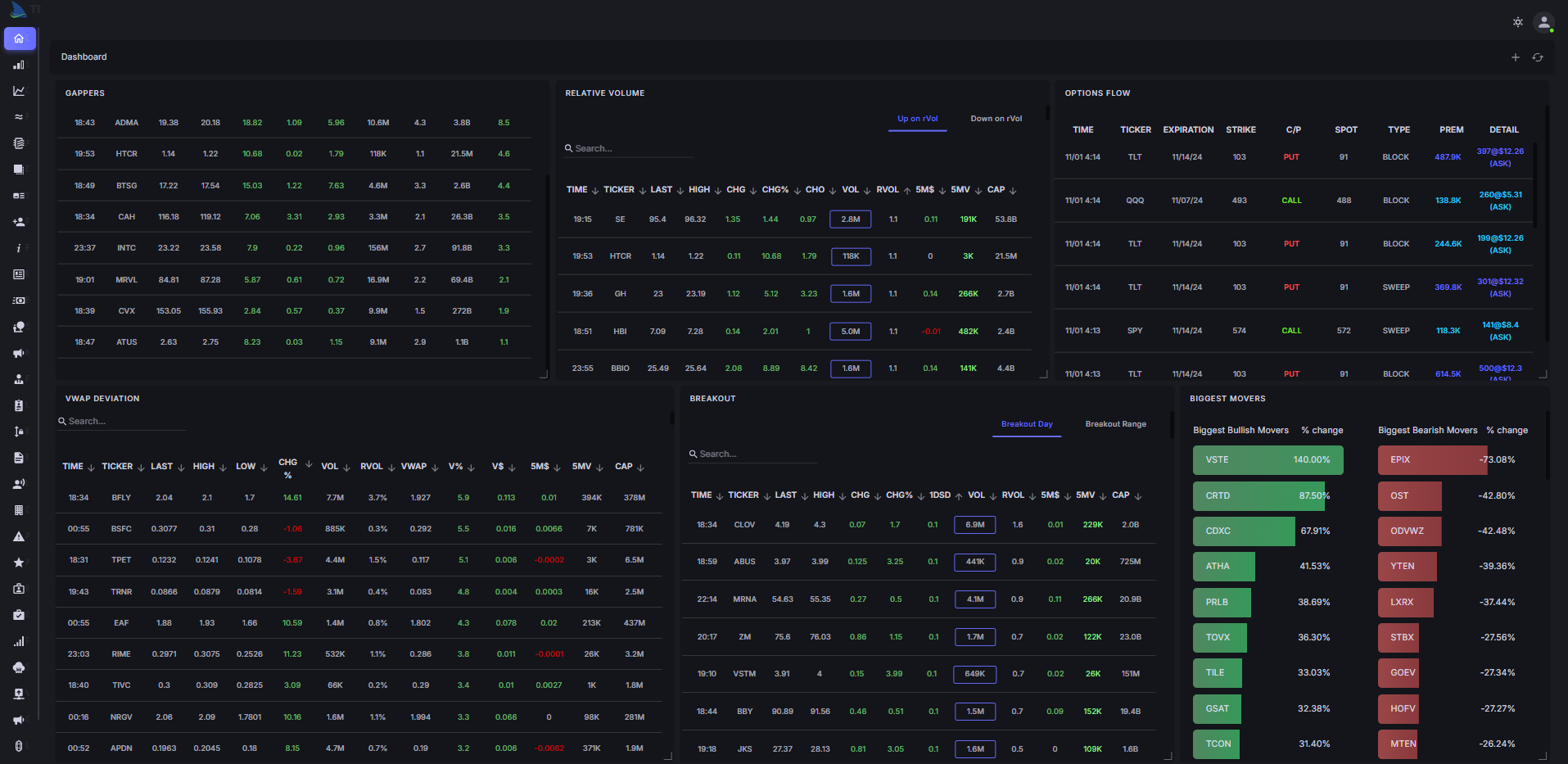Open the warning triangle icon in sidebar

[19, 536]
